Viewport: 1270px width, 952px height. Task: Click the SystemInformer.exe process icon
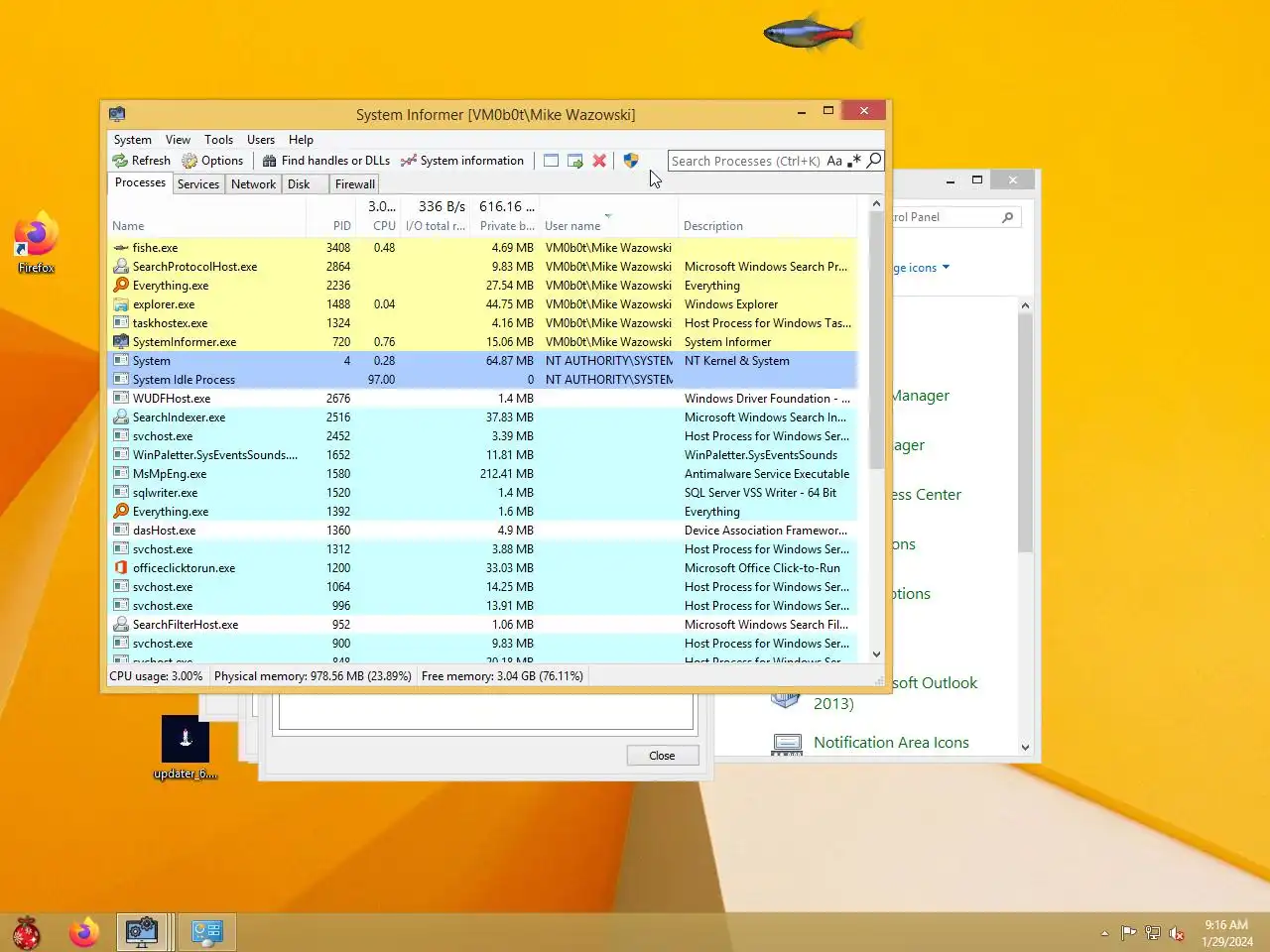(121, 342)
